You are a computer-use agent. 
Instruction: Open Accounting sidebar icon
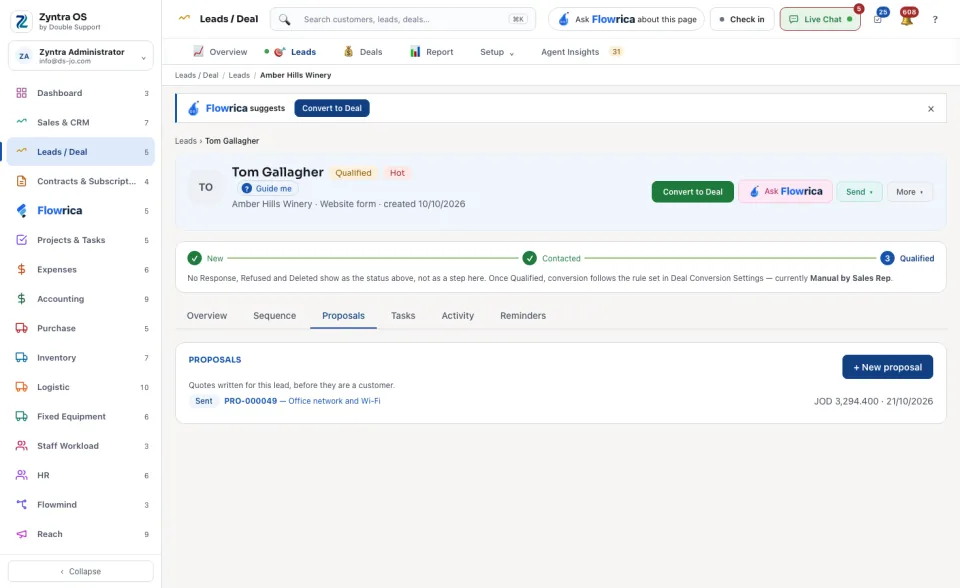(21, 299)
